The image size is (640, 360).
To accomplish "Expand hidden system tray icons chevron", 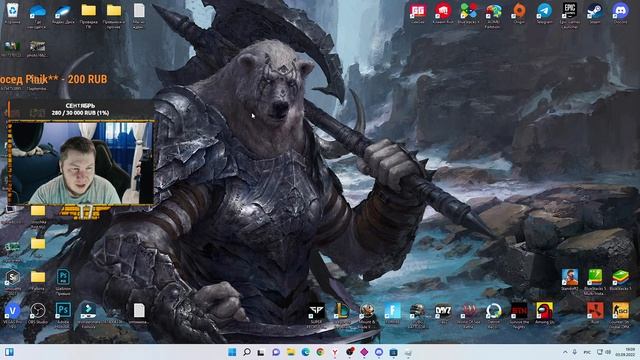I will coord(565,352).
